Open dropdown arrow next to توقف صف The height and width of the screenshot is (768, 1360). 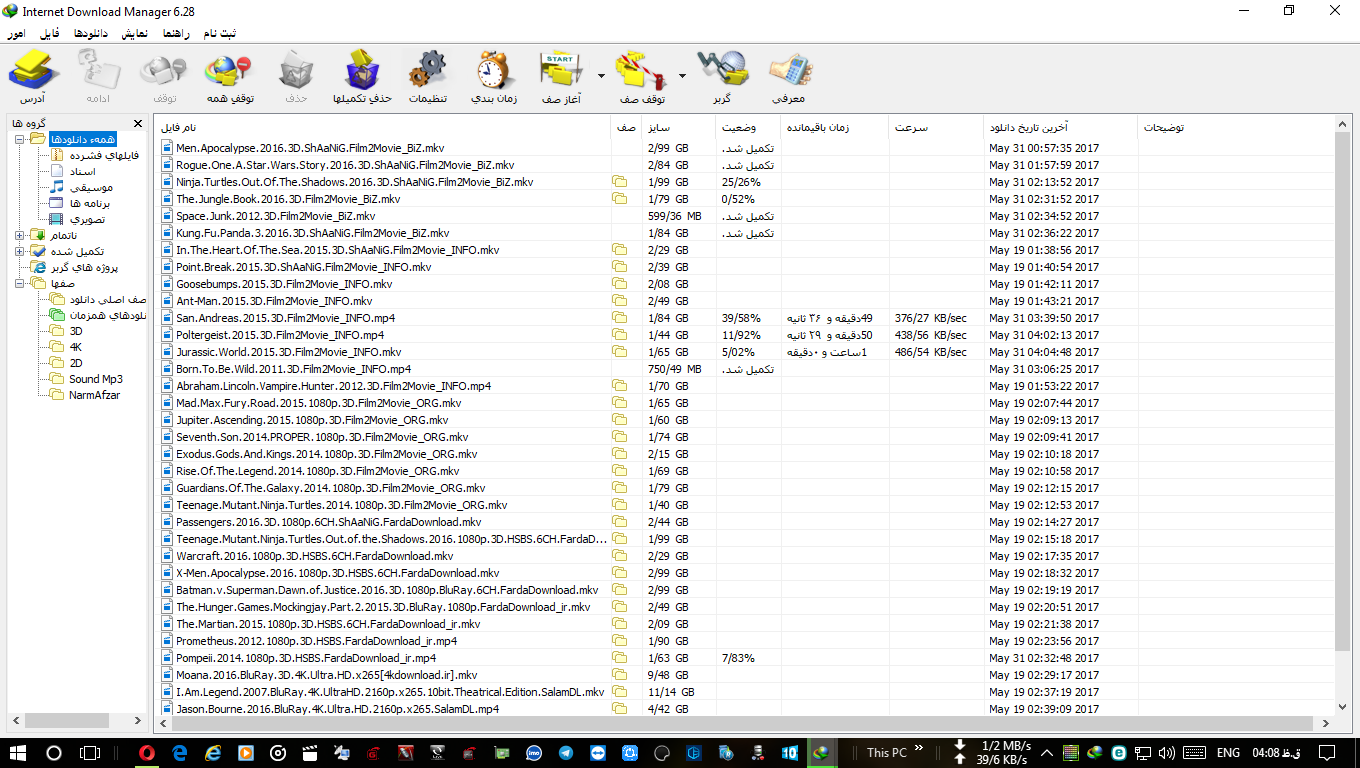tap(682, 75)
